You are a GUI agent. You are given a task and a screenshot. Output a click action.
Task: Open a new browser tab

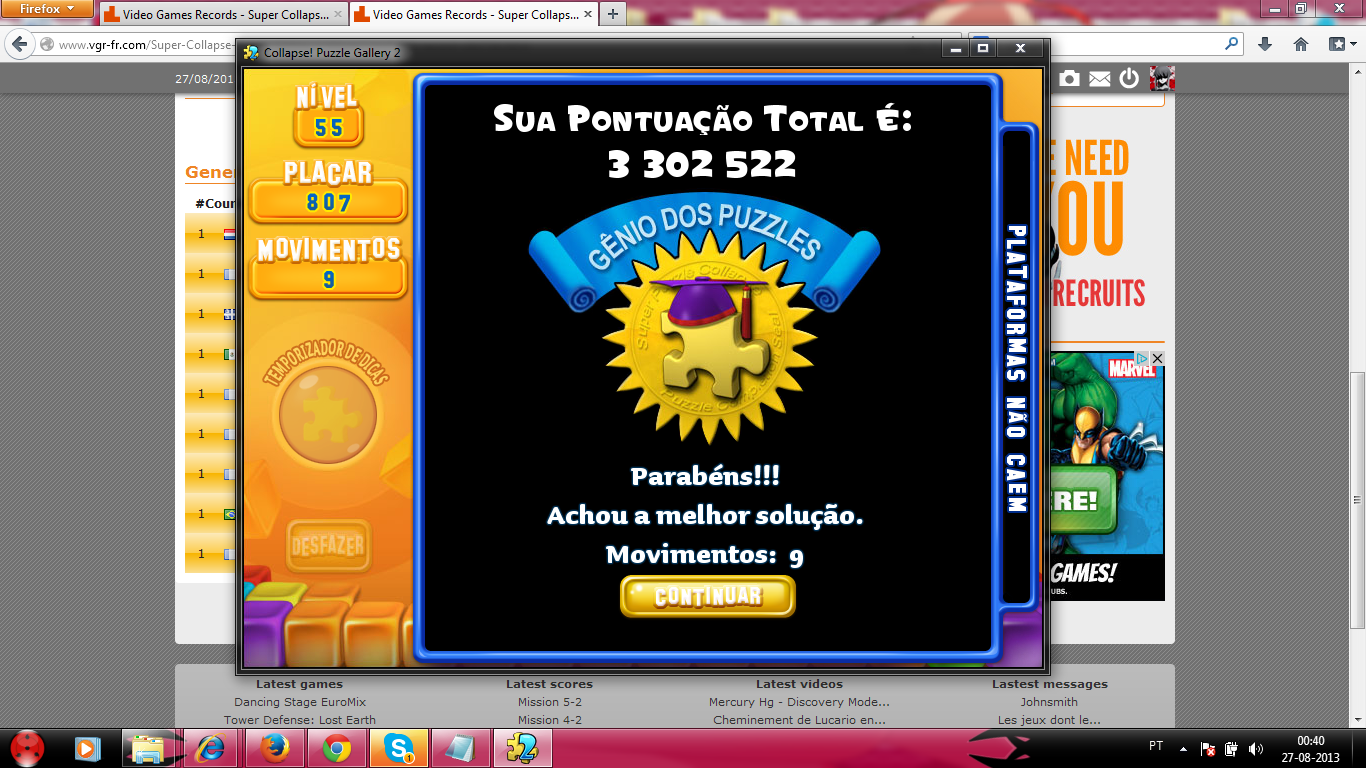pos(612,14)
